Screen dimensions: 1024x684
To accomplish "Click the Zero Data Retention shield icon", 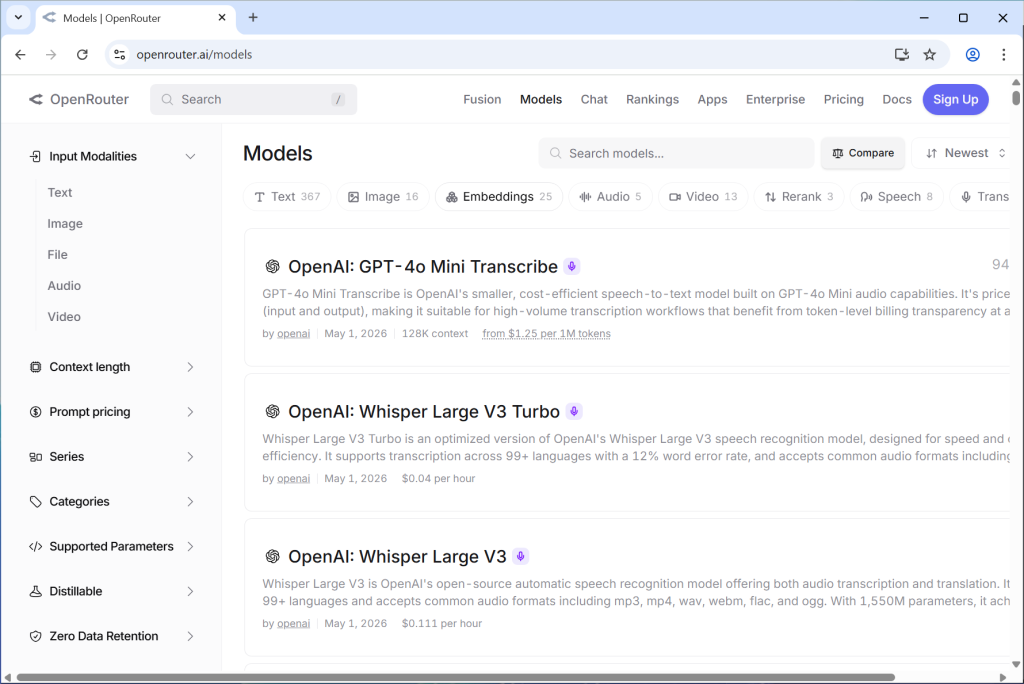I will [35, 636].
